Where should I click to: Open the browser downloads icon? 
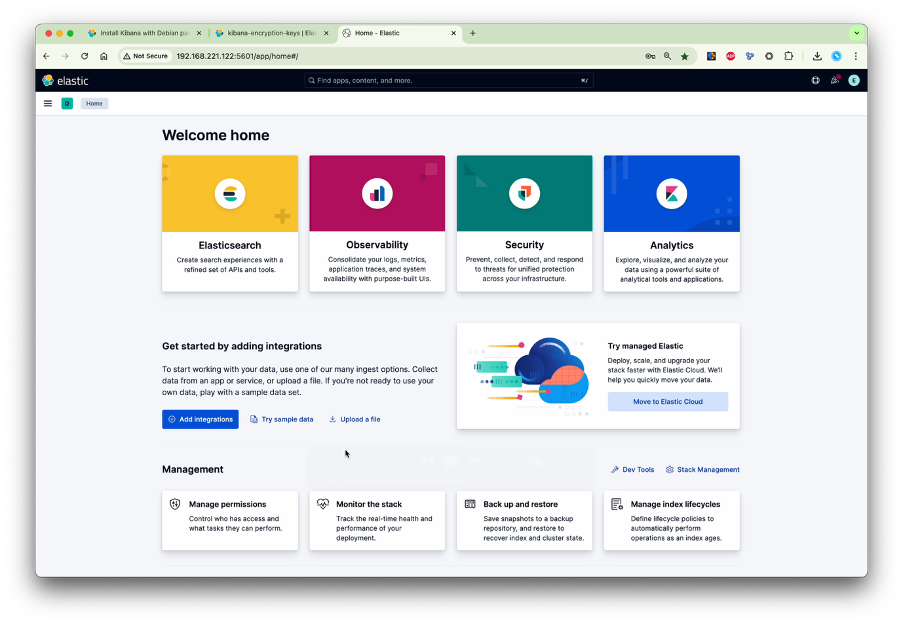(817, 56)
